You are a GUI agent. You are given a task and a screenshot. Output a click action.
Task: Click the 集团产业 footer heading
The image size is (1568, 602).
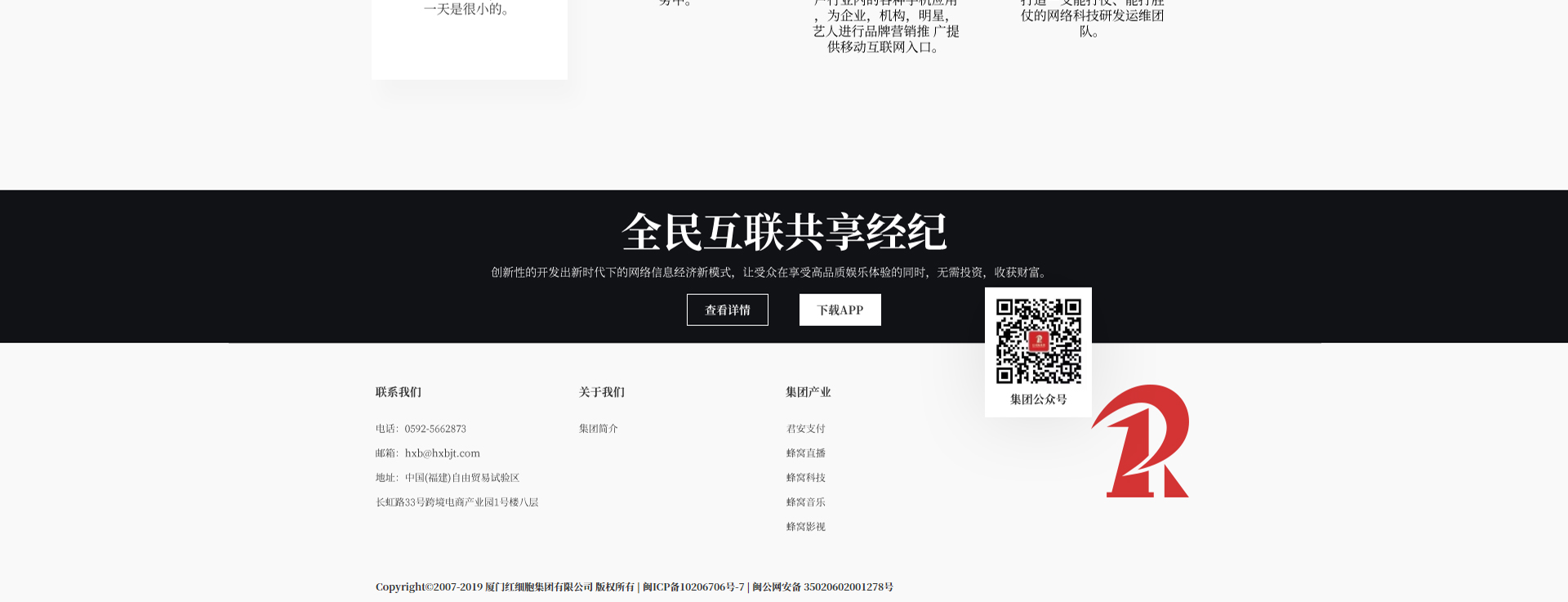[x=808, y=392]
